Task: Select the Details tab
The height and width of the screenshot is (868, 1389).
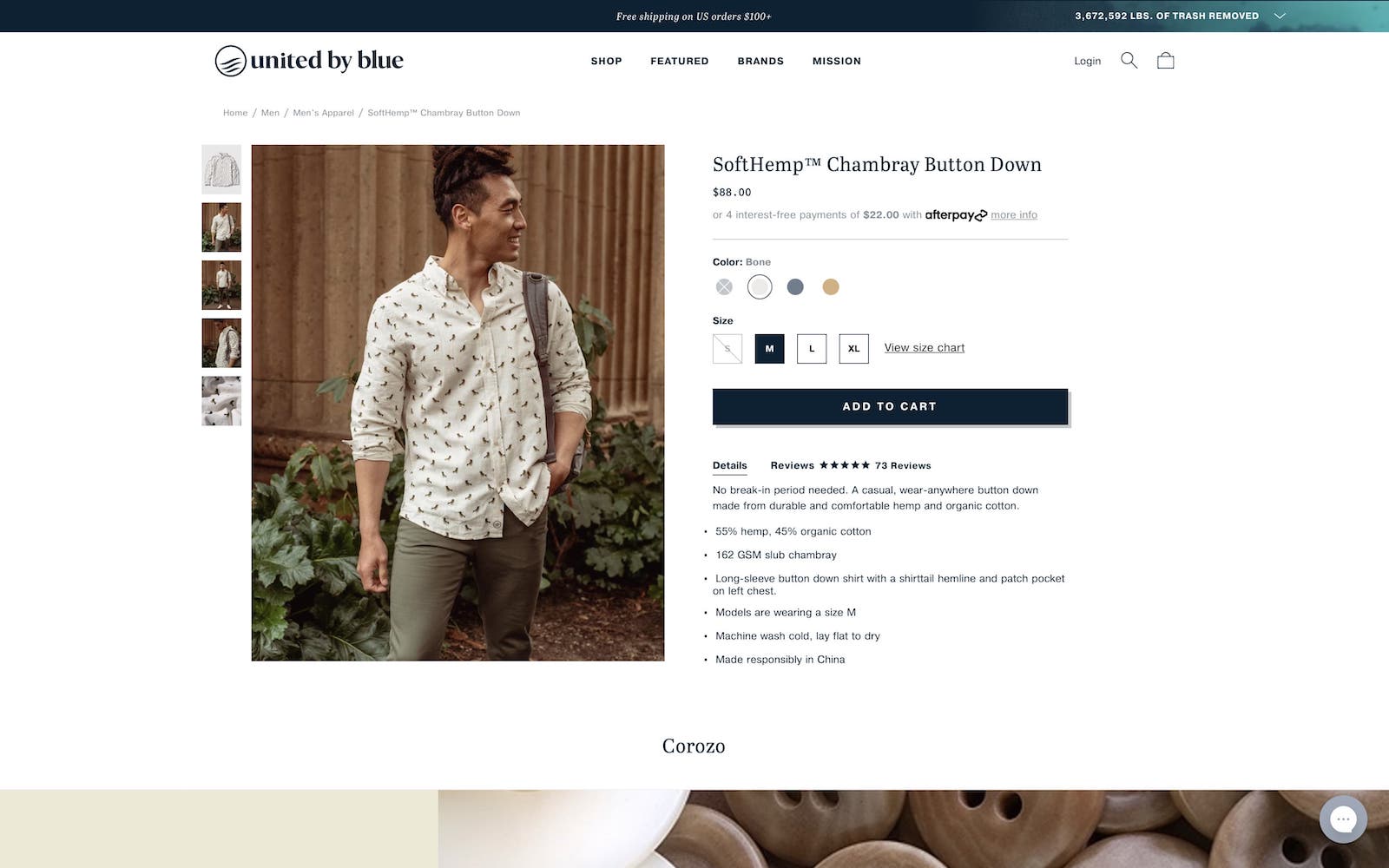Action: coord(729,465)
